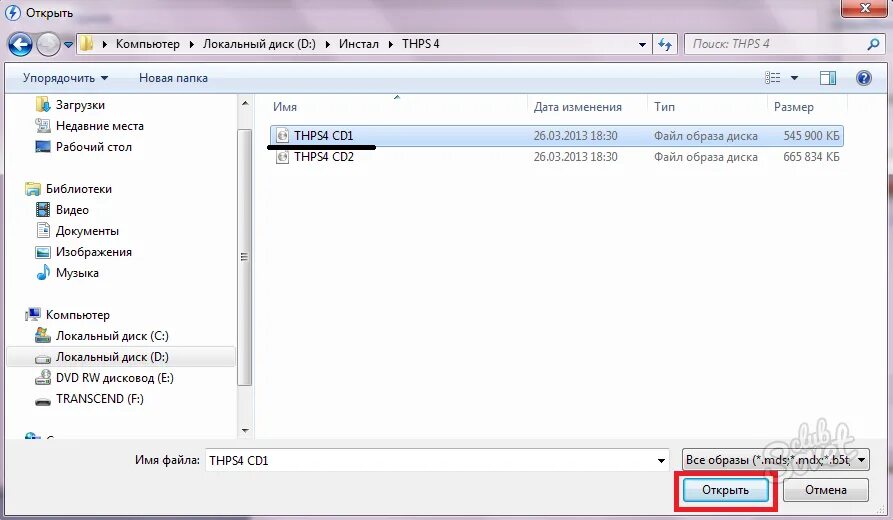893x520 pixels.
Task: Click the DVD RW drive icon
Action: click(43, 378)
